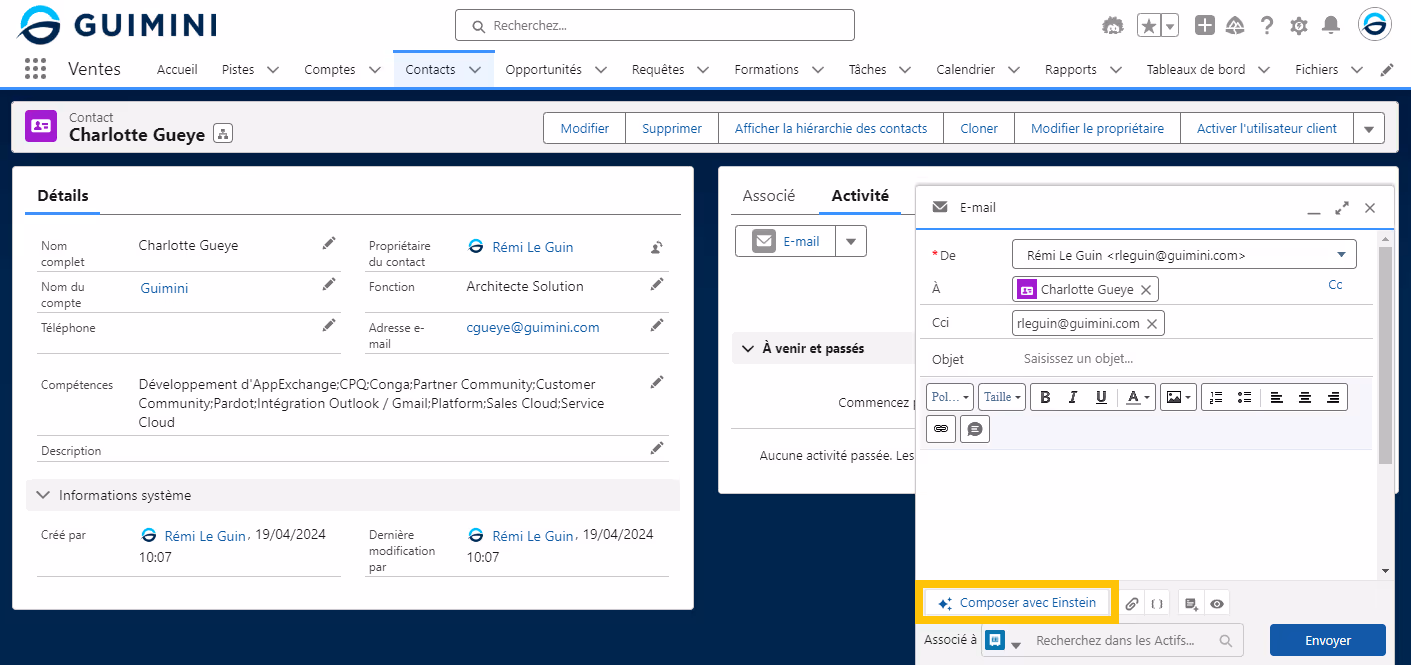Viewport: 1411px width, 665px height.
Task: Collapse the À venir et passés section
Action: click(x=747, y=349)
